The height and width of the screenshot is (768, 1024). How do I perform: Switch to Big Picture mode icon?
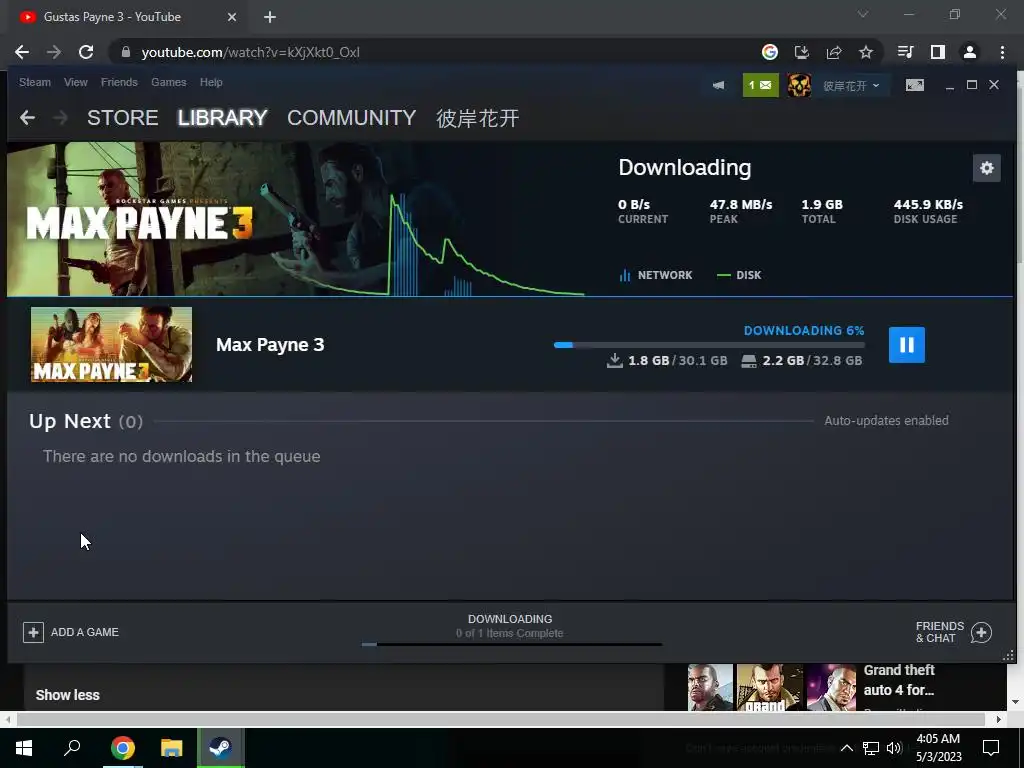point(914,86)
